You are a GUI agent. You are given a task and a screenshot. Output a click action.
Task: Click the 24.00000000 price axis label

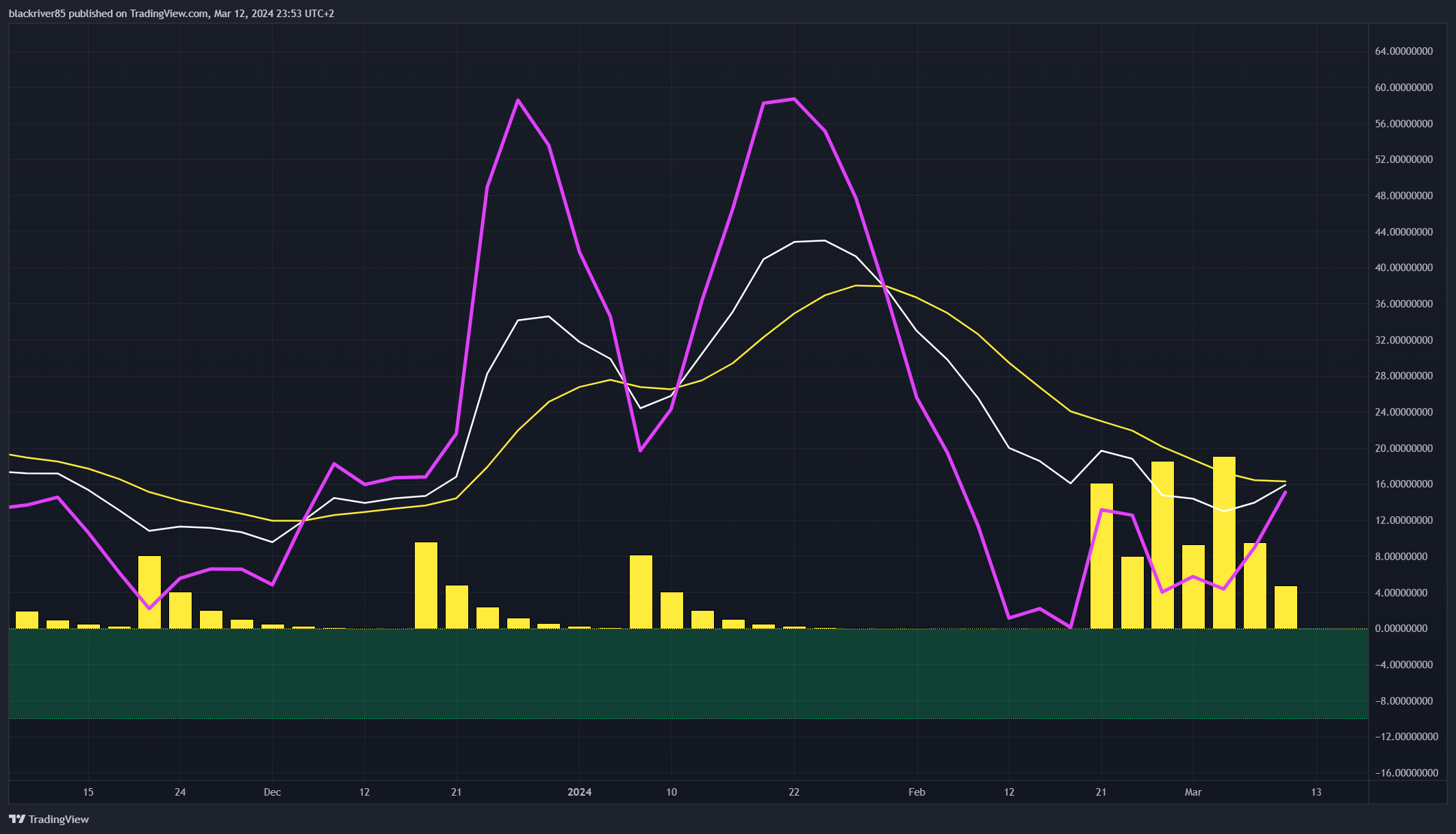(x=1404, y=412)
